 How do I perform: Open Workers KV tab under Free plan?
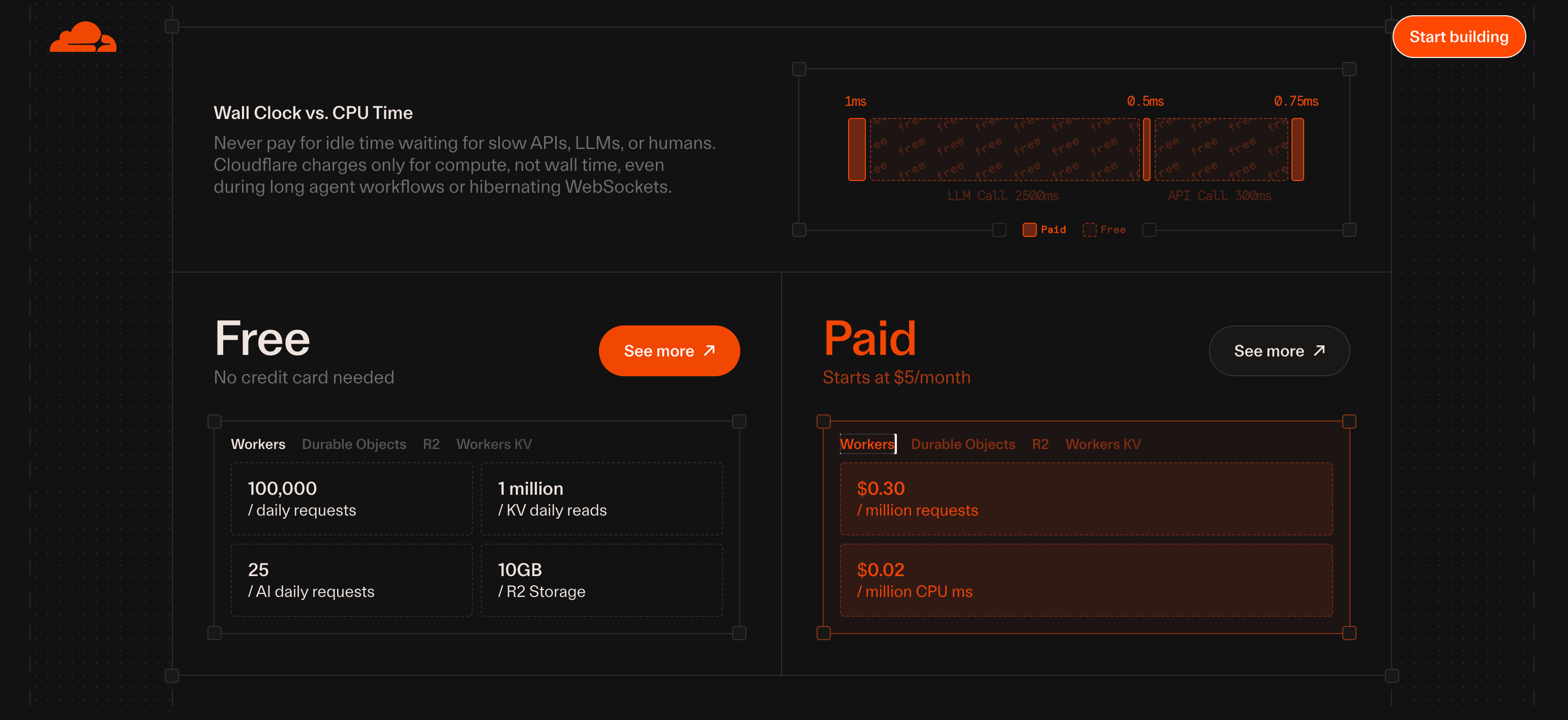point(494,444)
